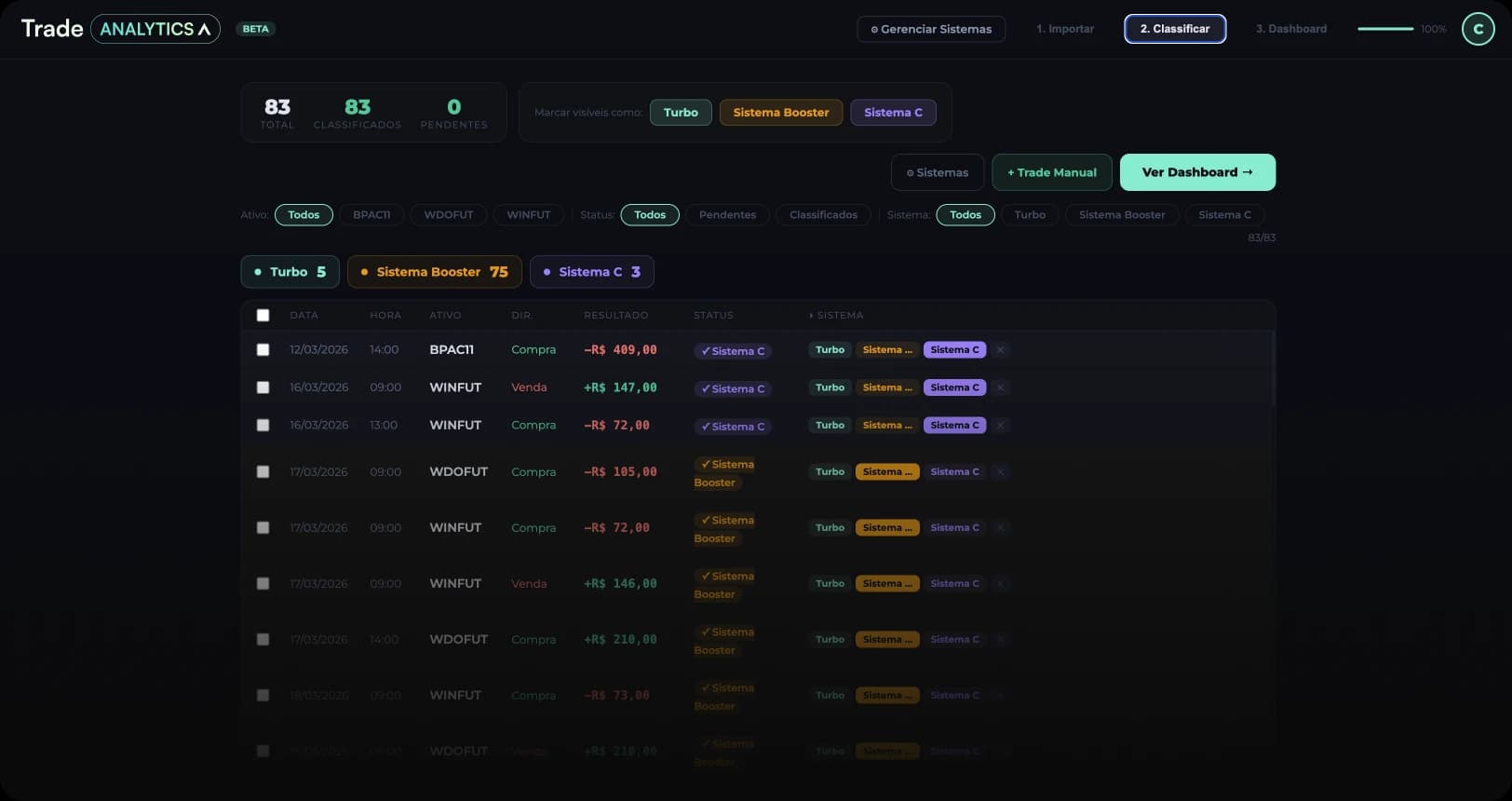Check the WDOFUT -R$ 105,00 row checkbox

263,471
